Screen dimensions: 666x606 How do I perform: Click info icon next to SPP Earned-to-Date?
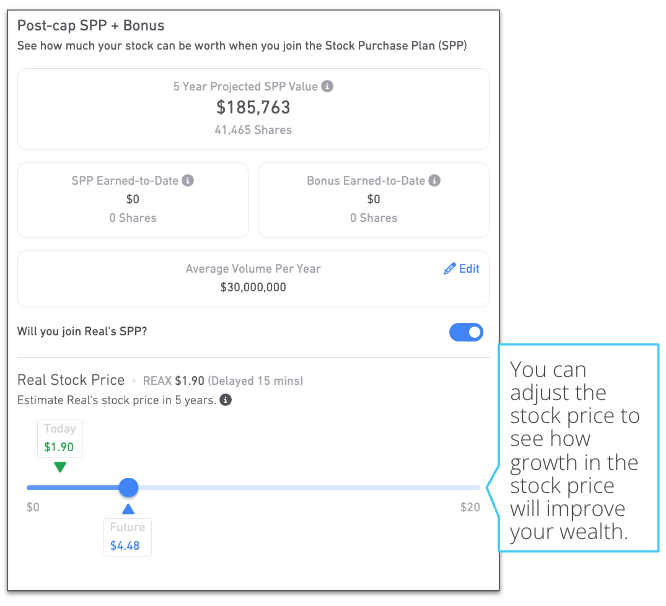click(188, 180)
